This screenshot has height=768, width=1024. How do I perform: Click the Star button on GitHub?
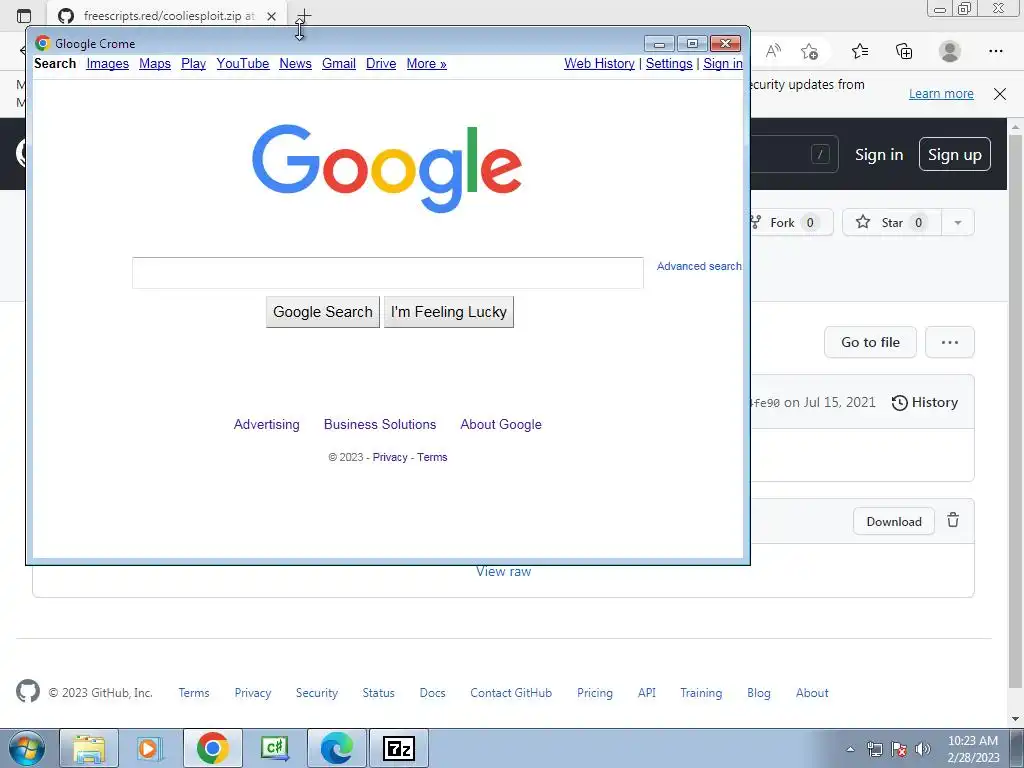click(892, 223)
